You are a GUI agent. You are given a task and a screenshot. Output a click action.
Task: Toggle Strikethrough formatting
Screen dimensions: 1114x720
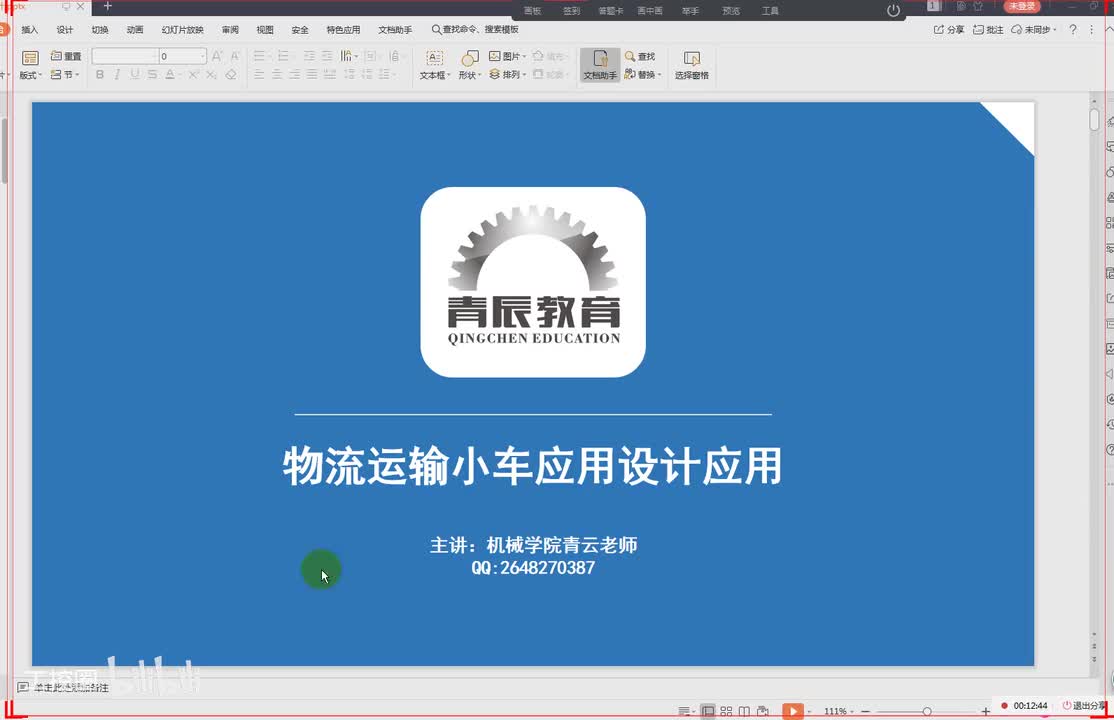[152, 75]
